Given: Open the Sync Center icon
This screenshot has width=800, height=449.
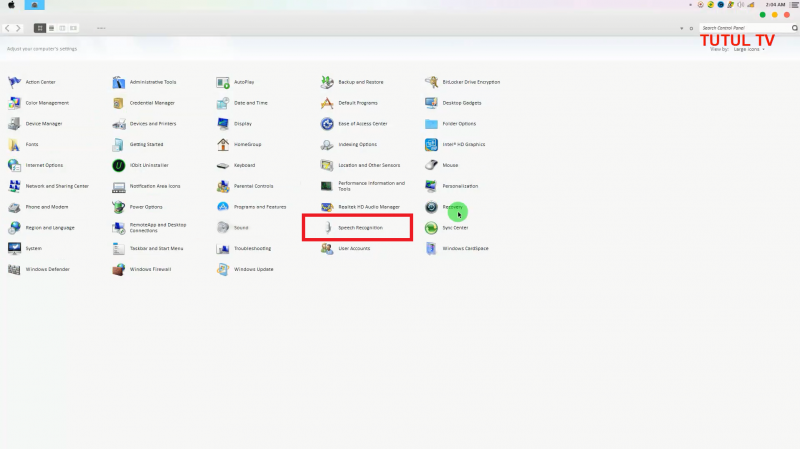Looking at the screenshot, I should coord(431,228).
